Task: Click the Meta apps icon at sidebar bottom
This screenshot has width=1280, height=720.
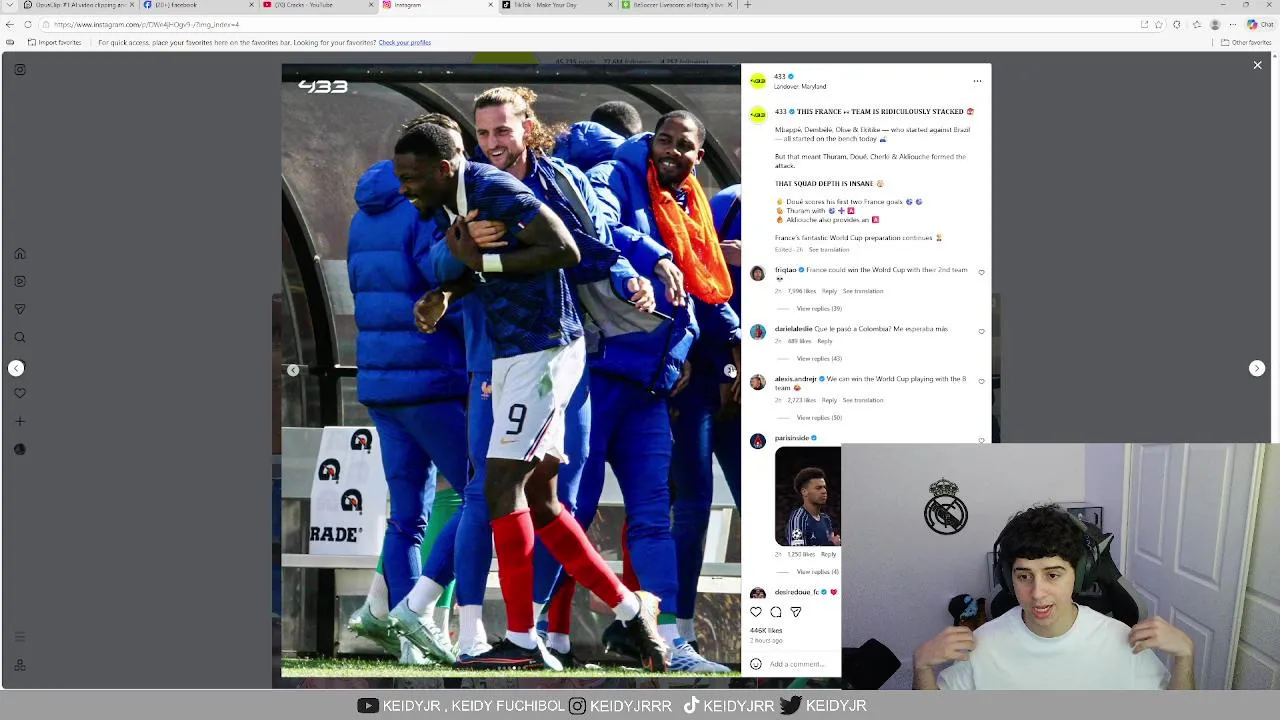Action: point(19,665)
